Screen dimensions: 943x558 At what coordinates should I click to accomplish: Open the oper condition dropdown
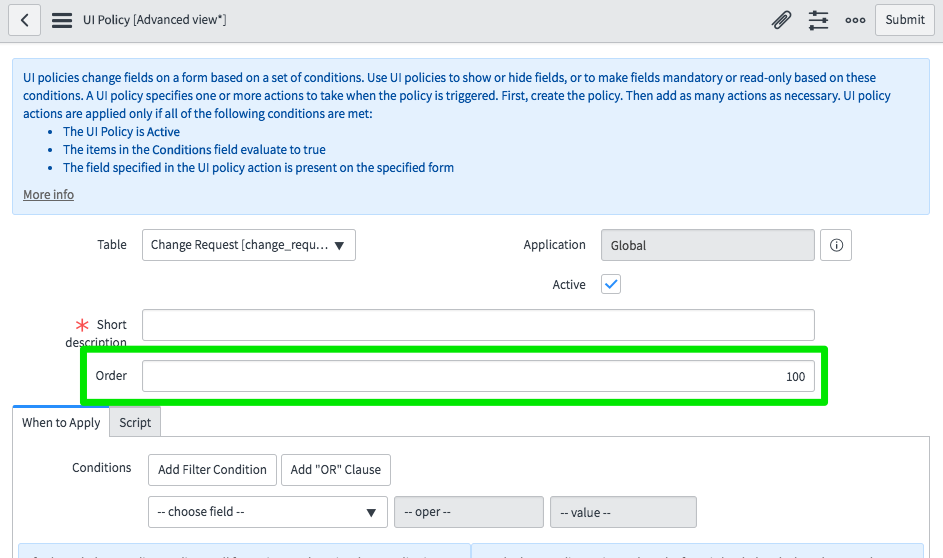468,511
